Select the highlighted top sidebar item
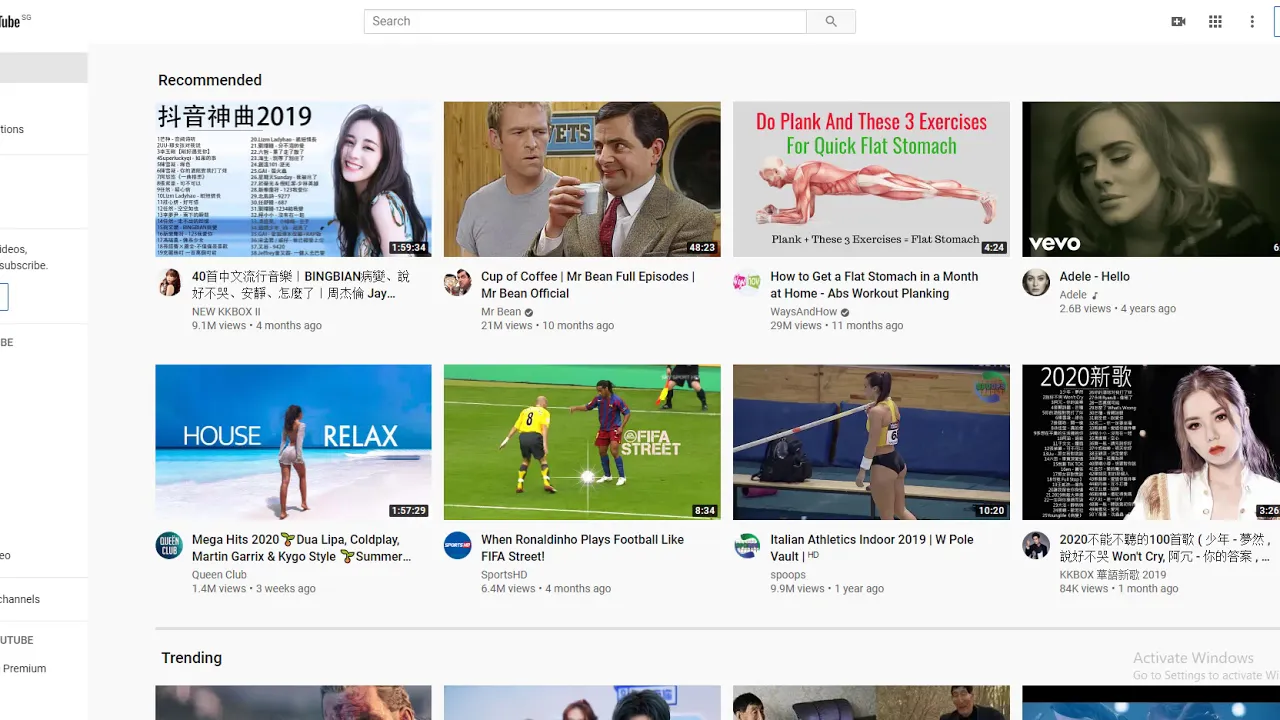 click(x=44, y=67)
